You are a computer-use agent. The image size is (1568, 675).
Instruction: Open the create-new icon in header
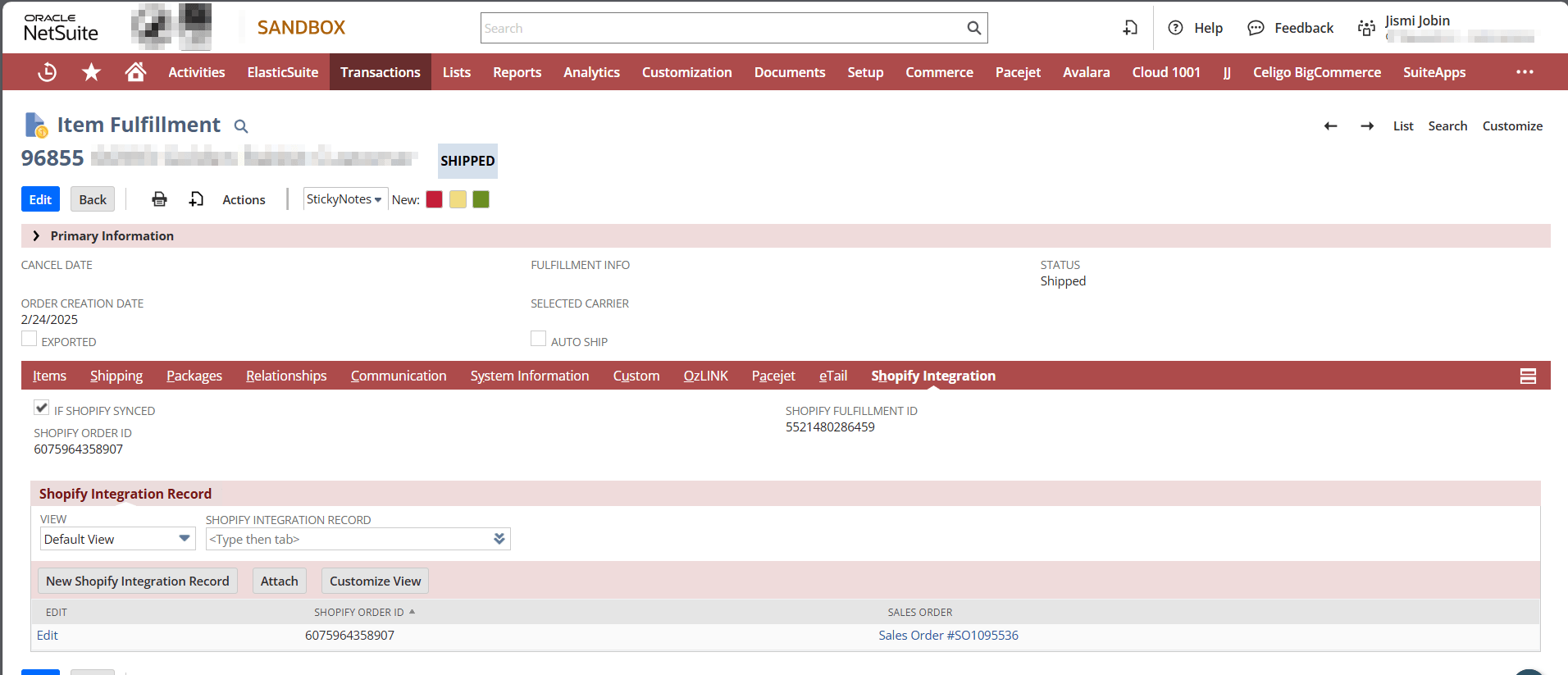(x=1130, y=28)
